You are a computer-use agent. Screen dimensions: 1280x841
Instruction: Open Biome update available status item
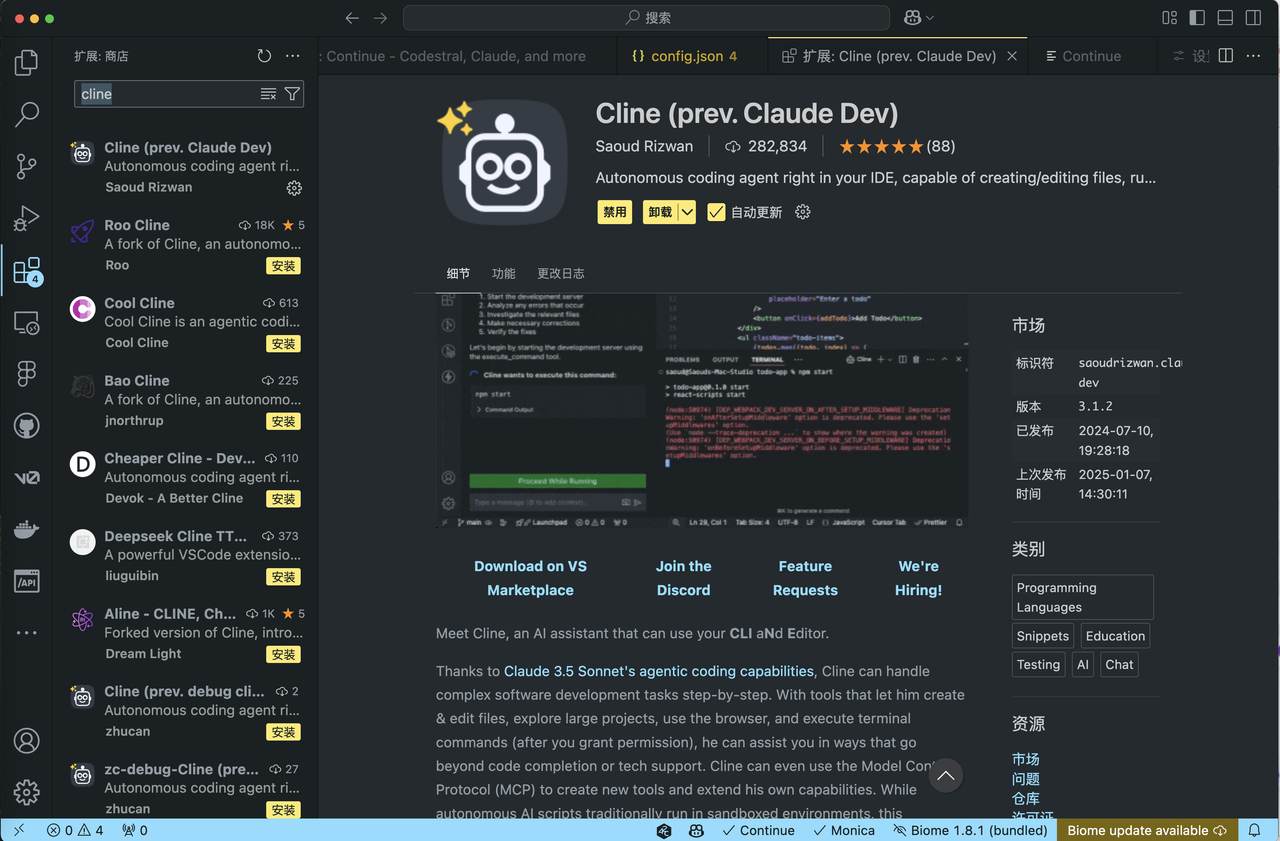point(1146,830)
